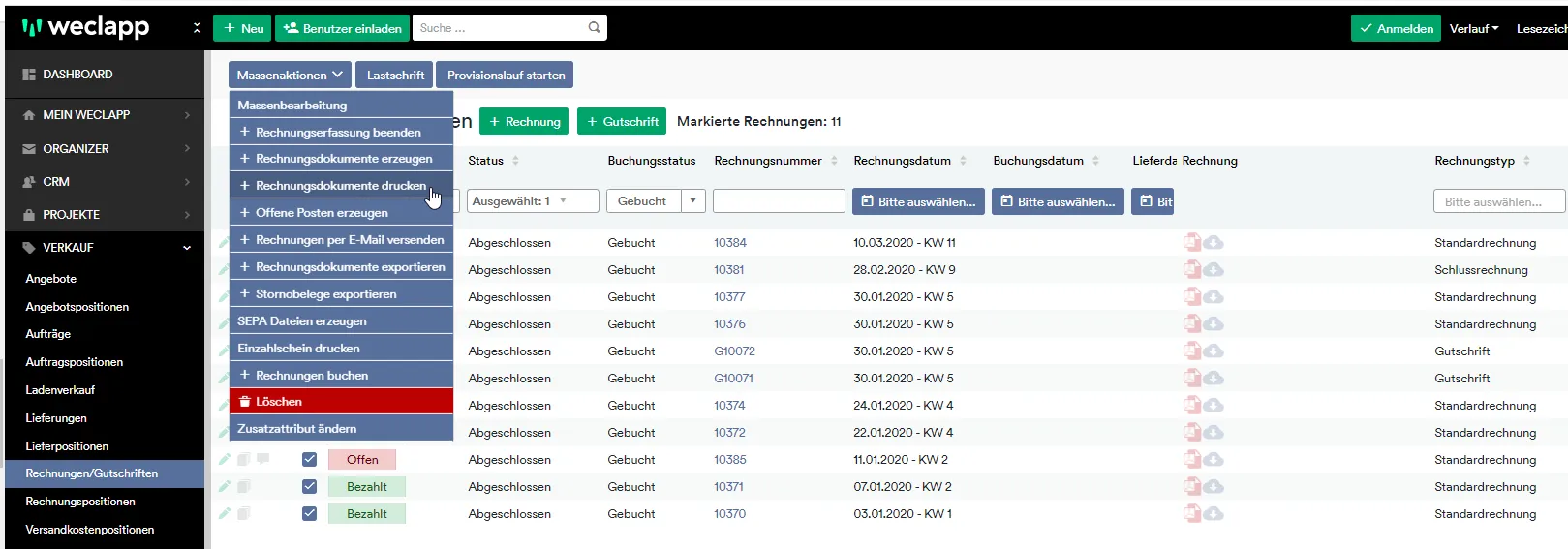The image size is (1568, 549).
Task: Open the Aufträge sidebar page
Action: pos(48,334)
